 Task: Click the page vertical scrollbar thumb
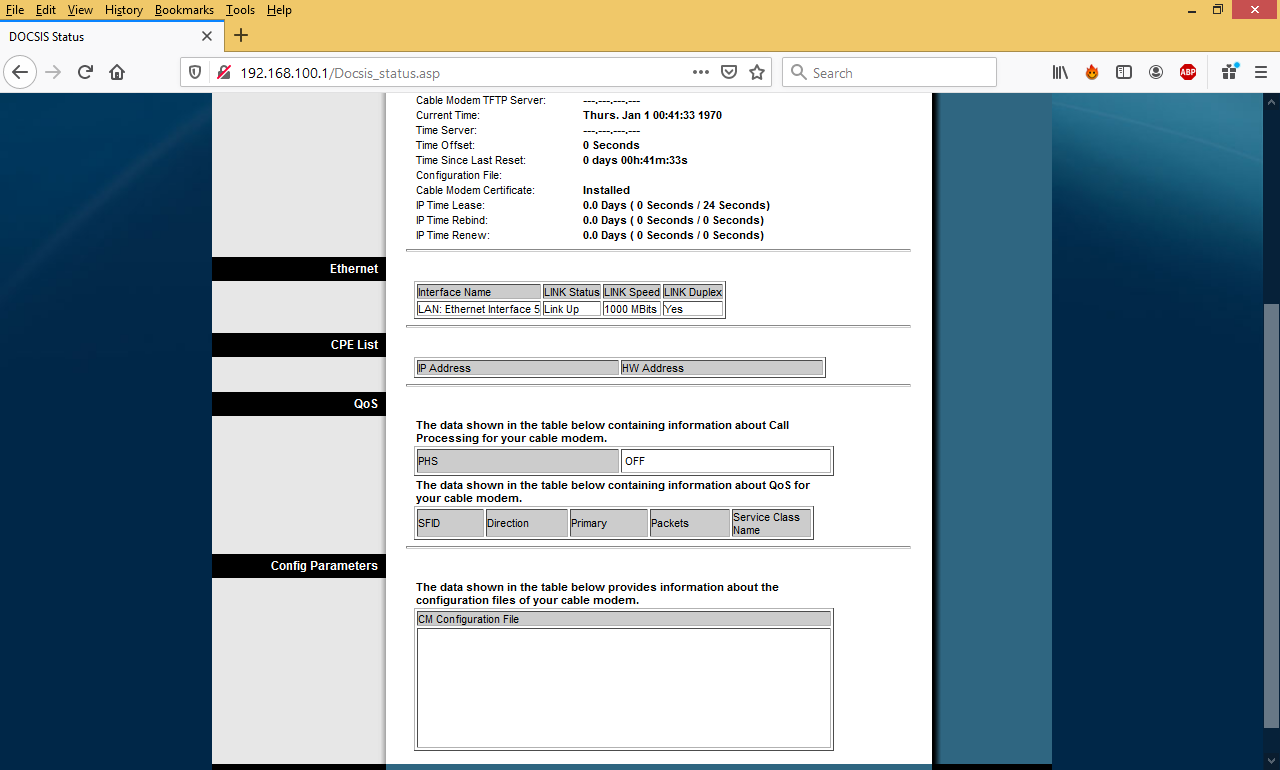[x=1271, y=515]
